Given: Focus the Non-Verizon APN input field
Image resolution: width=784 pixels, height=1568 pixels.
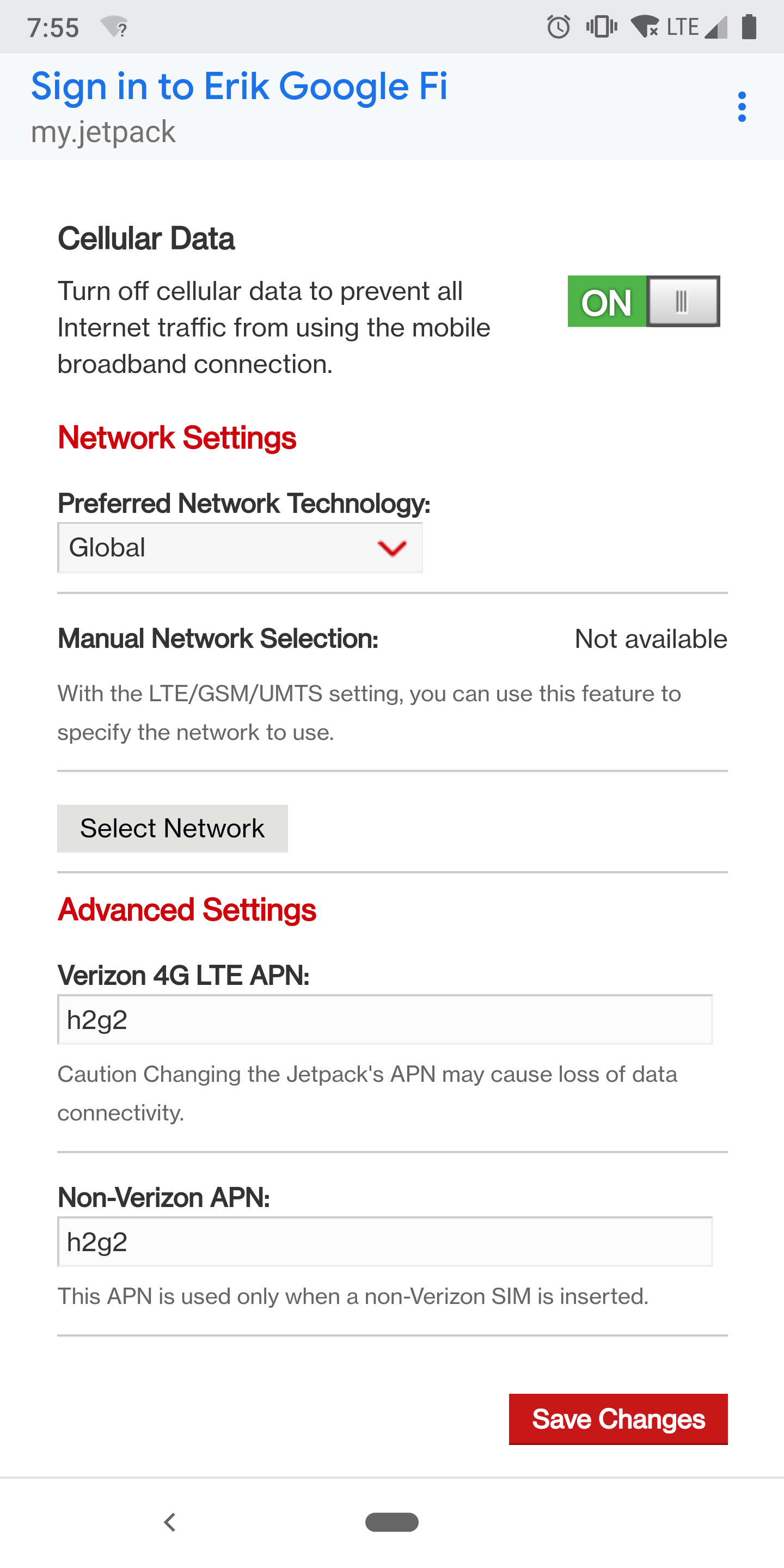Looking at the screenshot, I should point(385,1242).
